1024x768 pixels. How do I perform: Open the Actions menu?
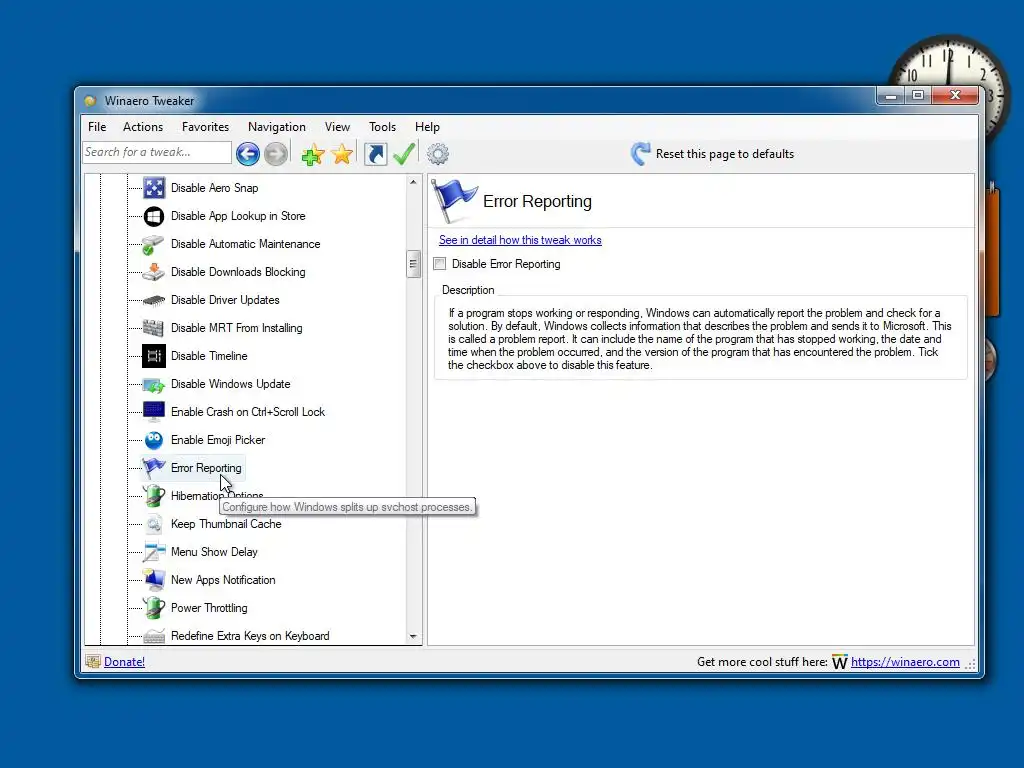coord(143,127)
